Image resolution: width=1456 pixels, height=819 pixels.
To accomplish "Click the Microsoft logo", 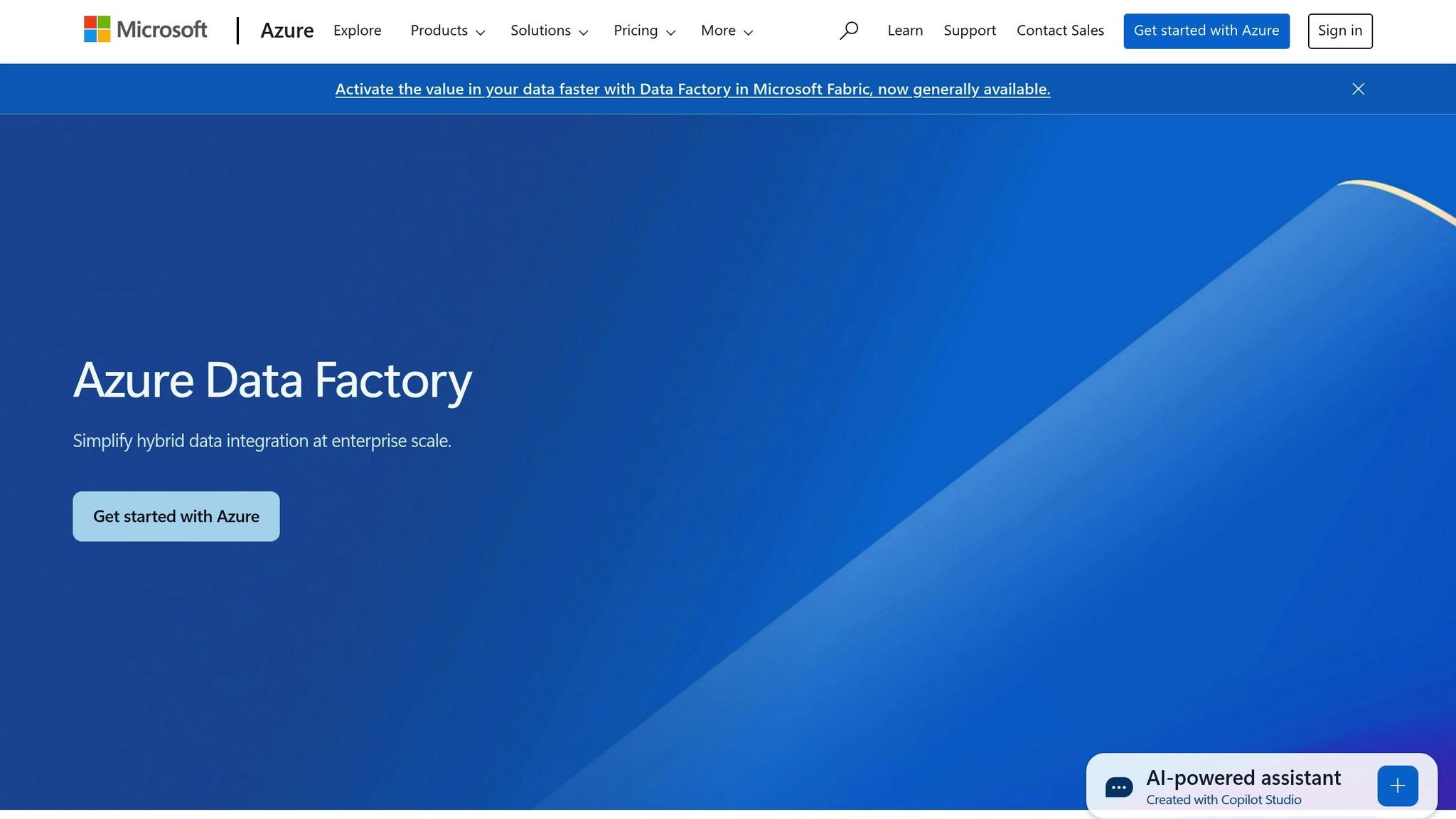I will tap(145, 30).
